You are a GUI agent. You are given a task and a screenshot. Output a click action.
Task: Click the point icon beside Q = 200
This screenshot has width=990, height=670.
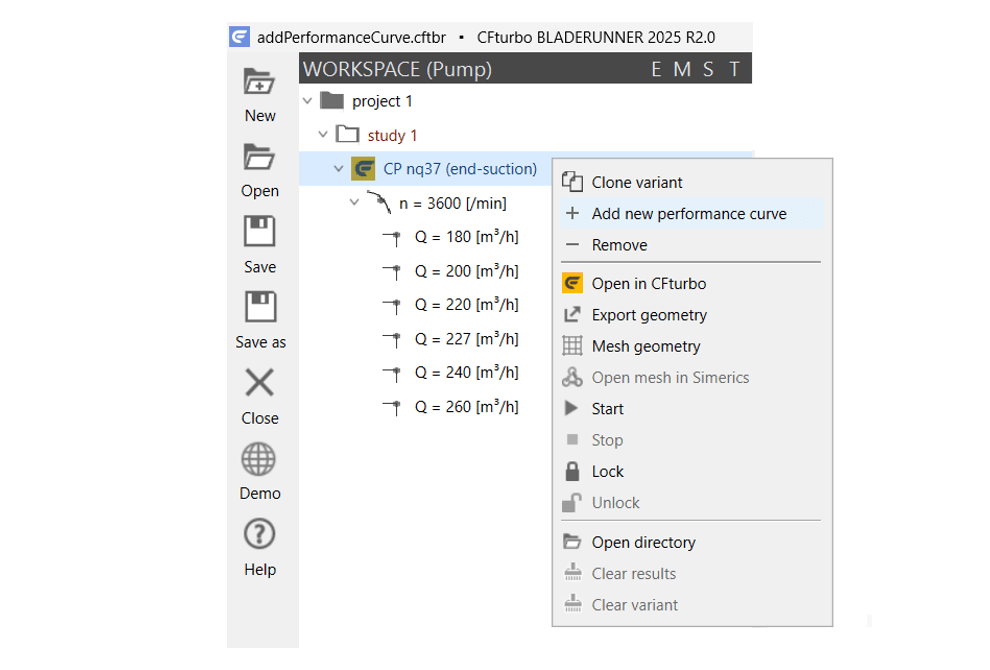[393, 272]
